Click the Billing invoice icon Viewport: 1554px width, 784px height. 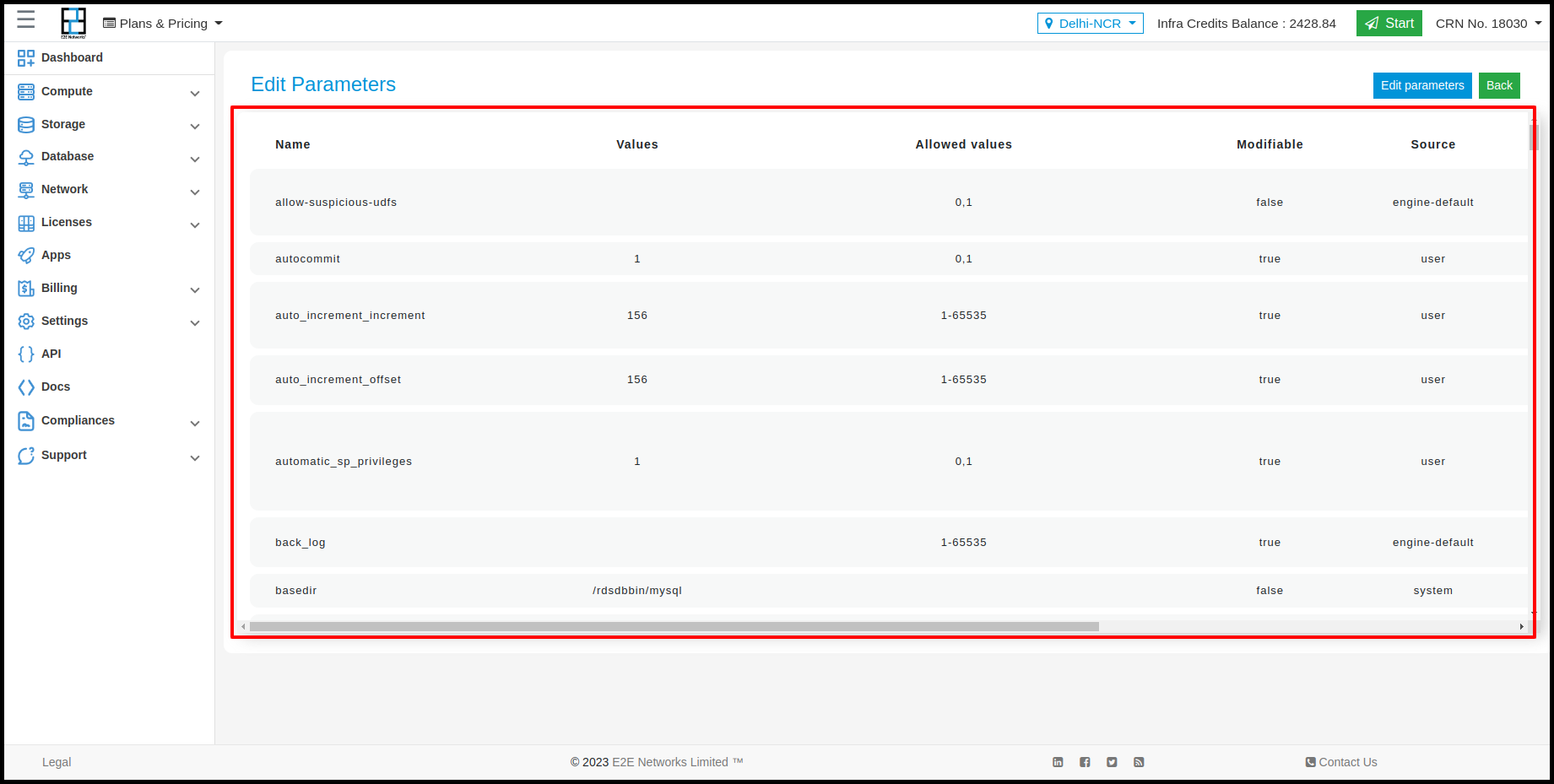pyautogui.click(x=26, y=289)
